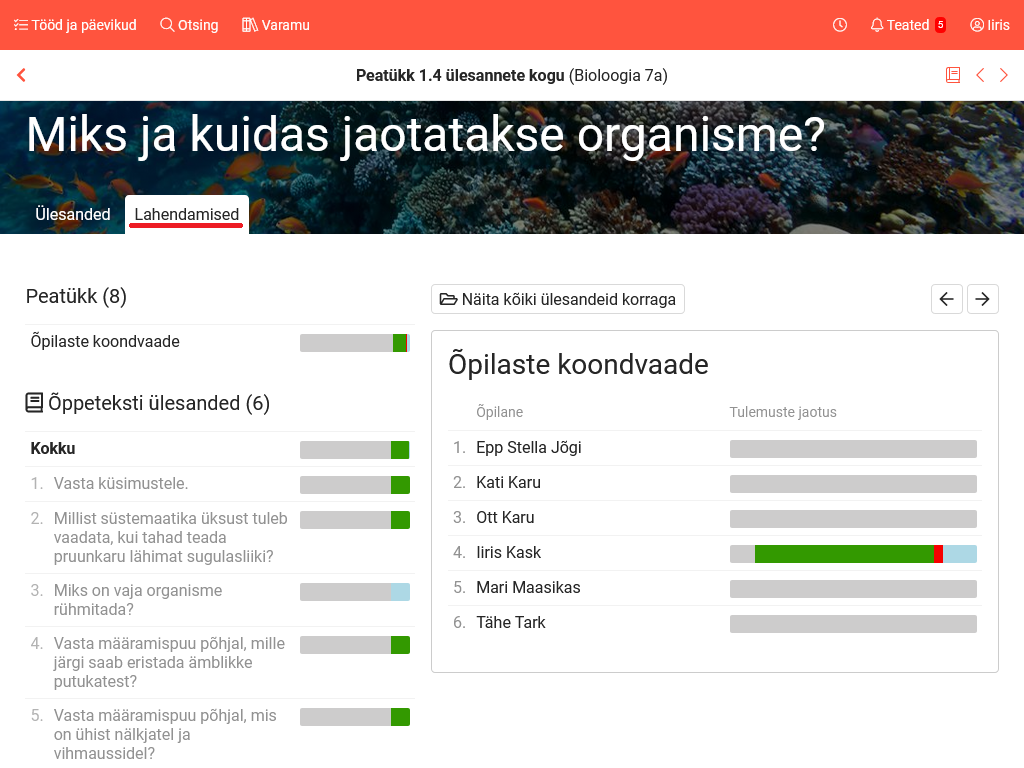Viewport: 1024px width, 768px height.
Task: Open the clock history icon
Action: coord(840,25)
